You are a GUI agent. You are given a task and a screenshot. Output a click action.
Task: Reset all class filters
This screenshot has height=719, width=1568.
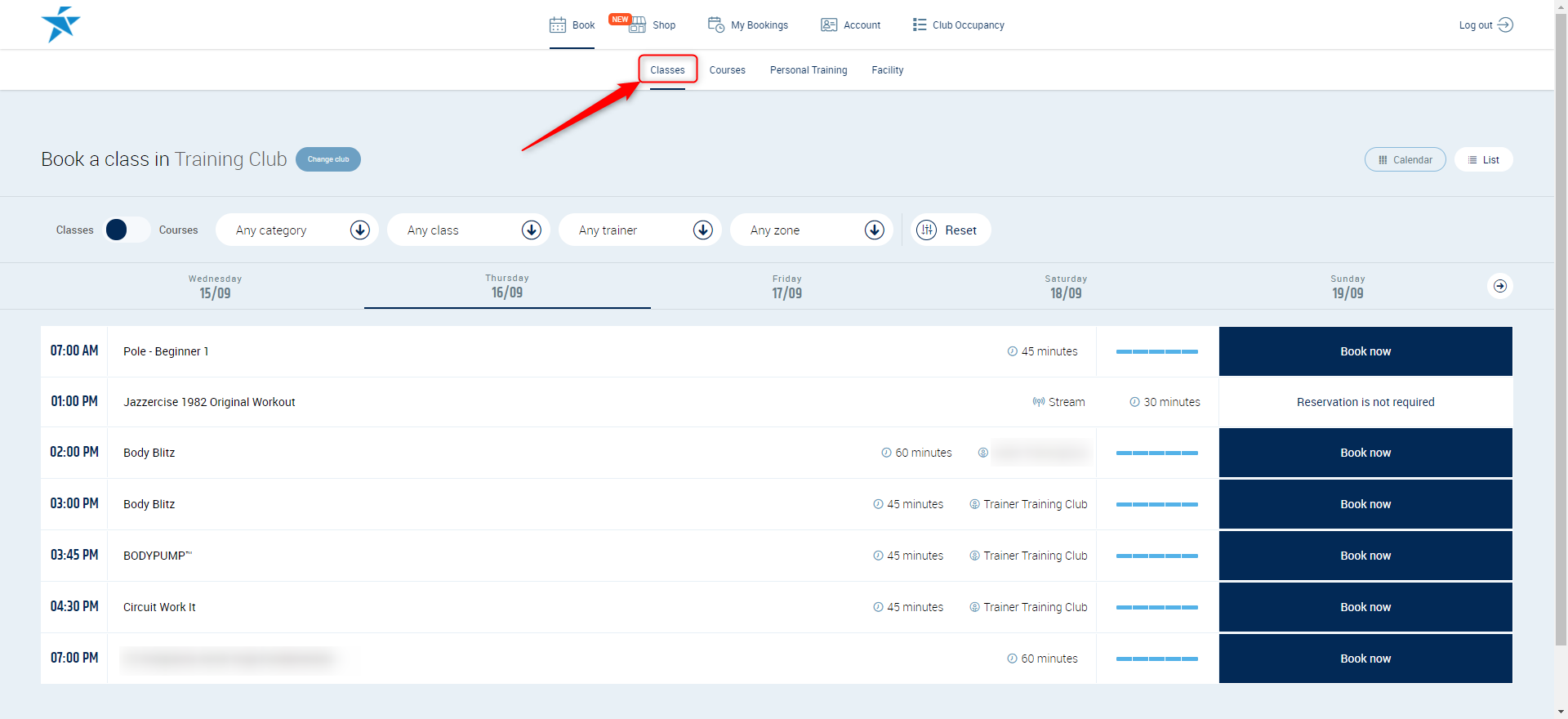pyautogui.click(x=950, y=230)
